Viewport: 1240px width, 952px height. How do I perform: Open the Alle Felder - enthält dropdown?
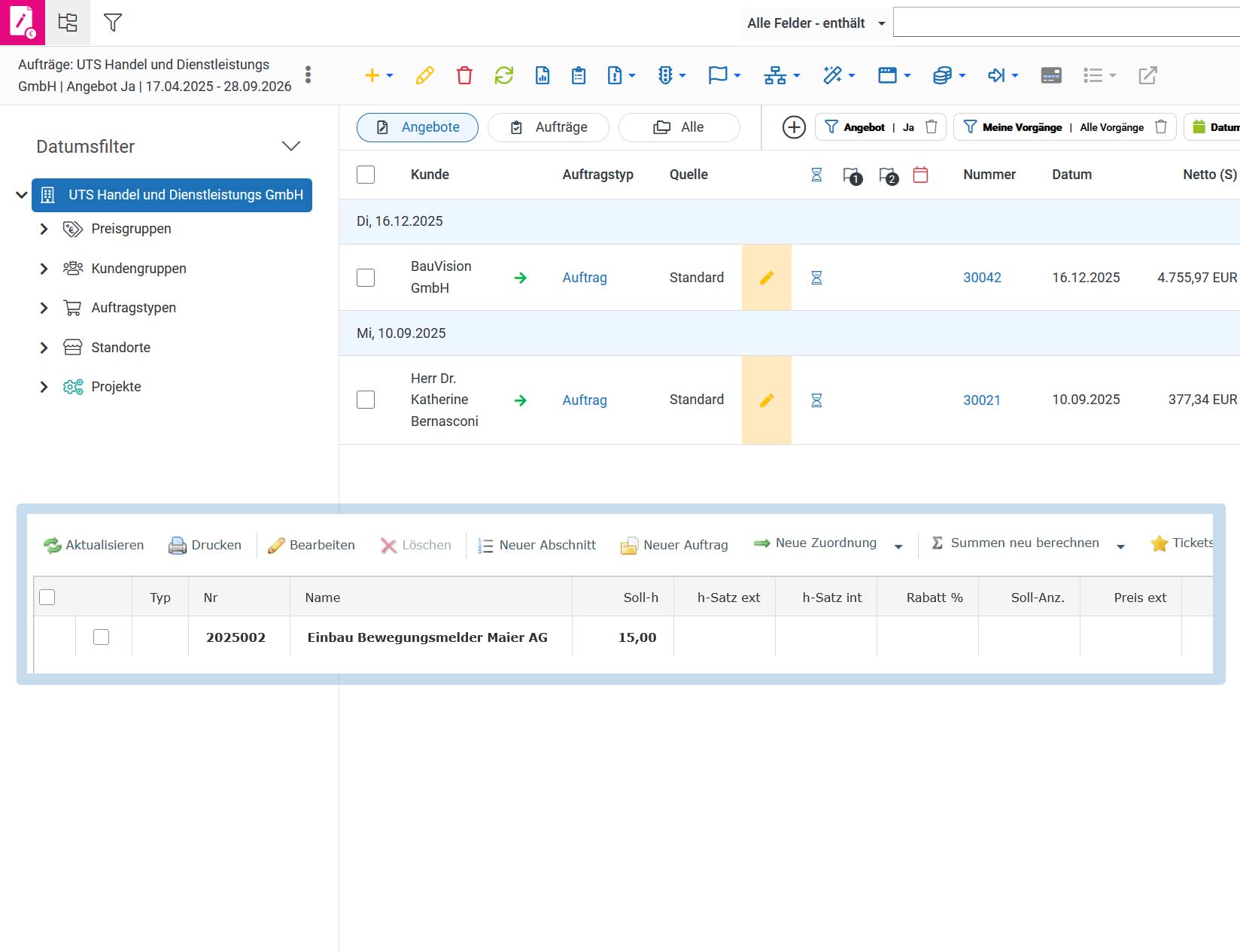point(816,23)
